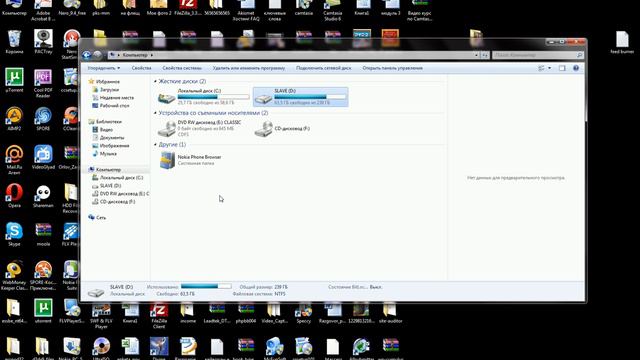Open Mail.Ru Agent desktop icon
640x360 pixels.
[14, 160]
